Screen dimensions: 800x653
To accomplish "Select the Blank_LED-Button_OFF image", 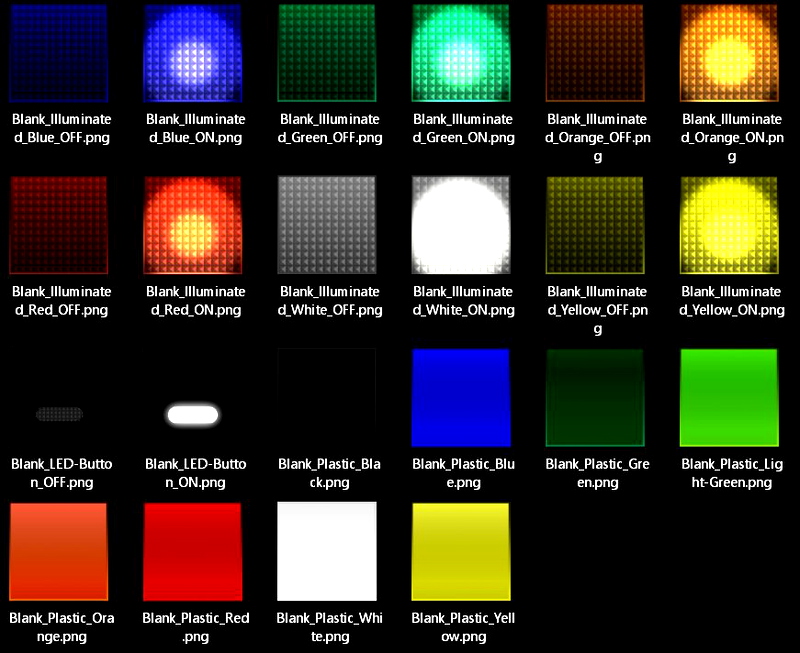I will (x=59, y=412).
